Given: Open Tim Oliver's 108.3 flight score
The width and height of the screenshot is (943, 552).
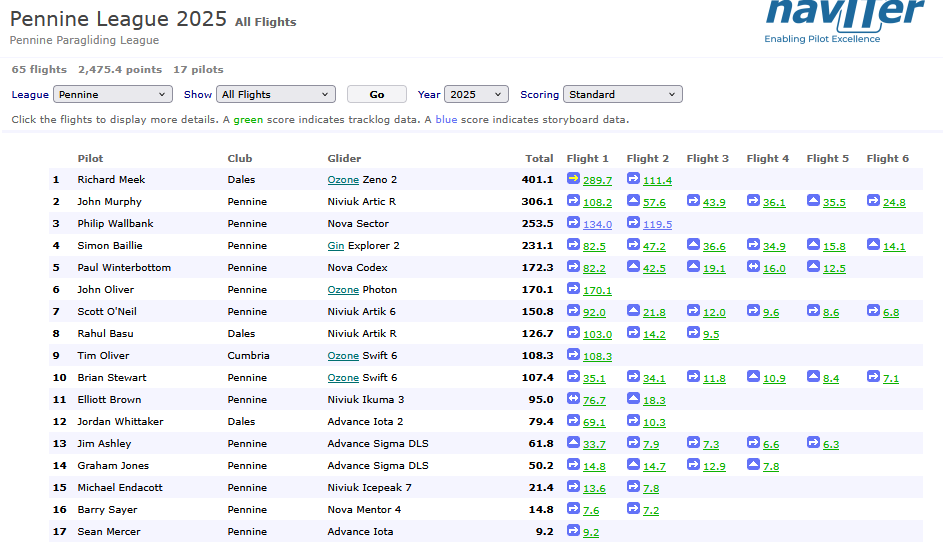Looking at the screenshot, I should click(597, 357).
